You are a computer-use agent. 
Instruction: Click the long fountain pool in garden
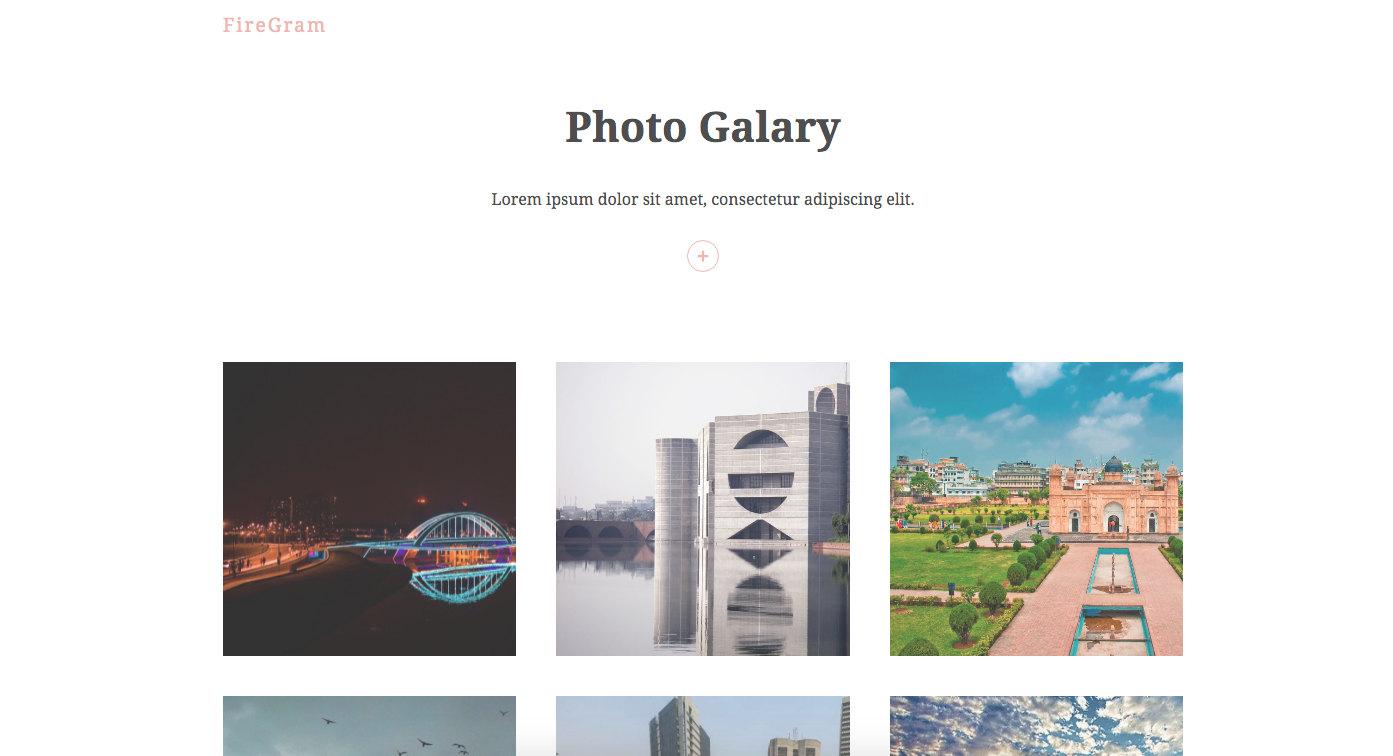tap(1110, 598)
